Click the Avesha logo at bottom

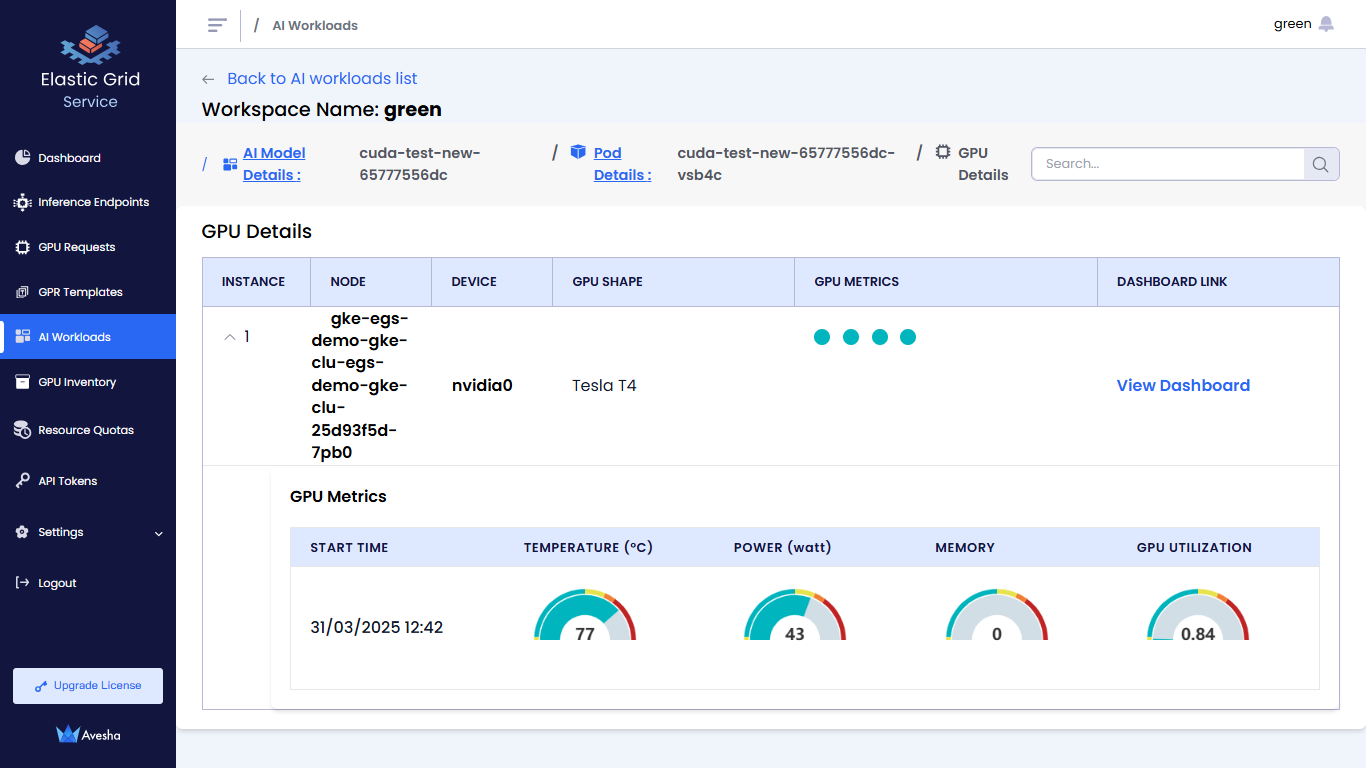click(89, 735)
